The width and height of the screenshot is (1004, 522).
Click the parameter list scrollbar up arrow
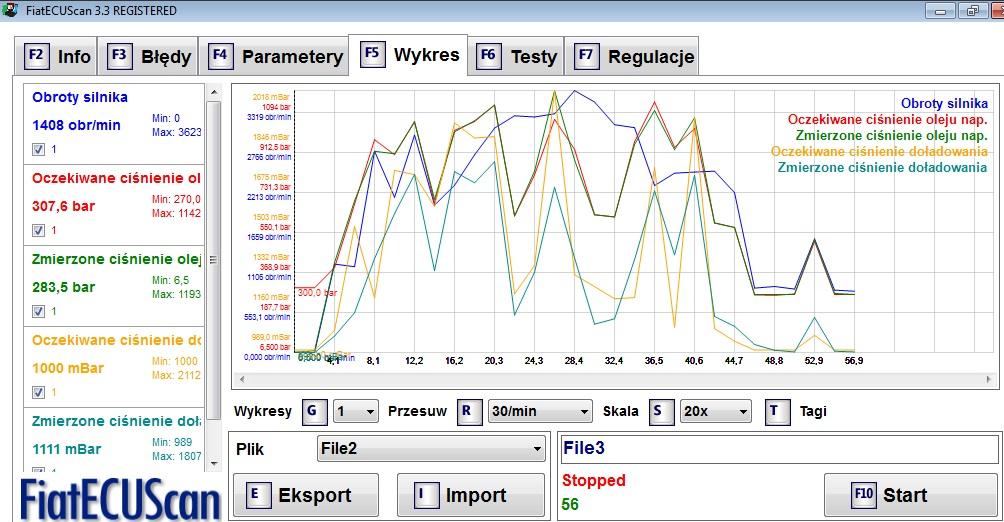[214, 92]
